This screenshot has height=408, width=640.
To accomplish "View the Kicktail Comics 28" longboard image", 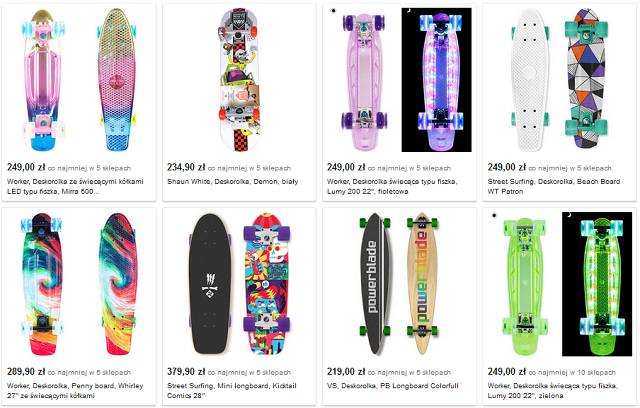I will coord(240,282).
